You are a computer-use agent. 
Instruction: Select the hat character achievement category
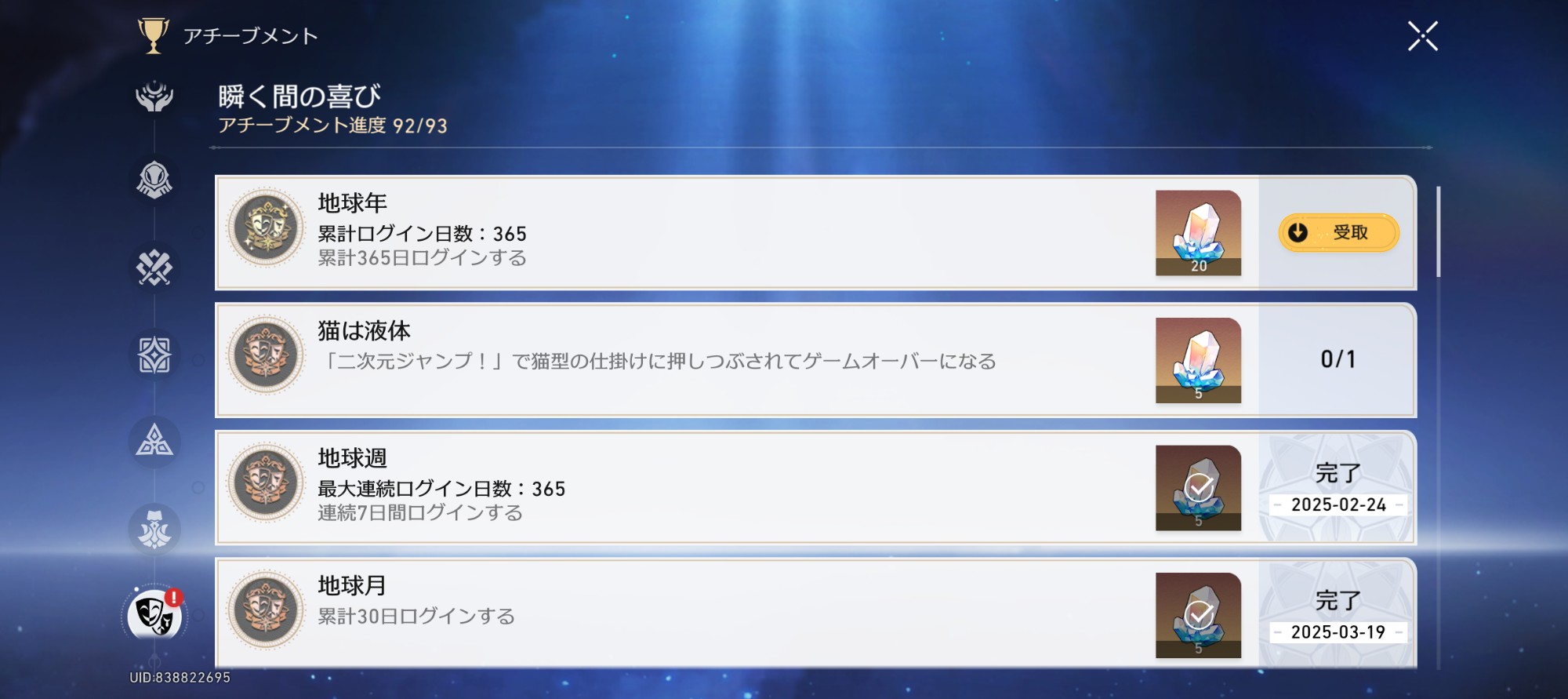tap(154, 530)
